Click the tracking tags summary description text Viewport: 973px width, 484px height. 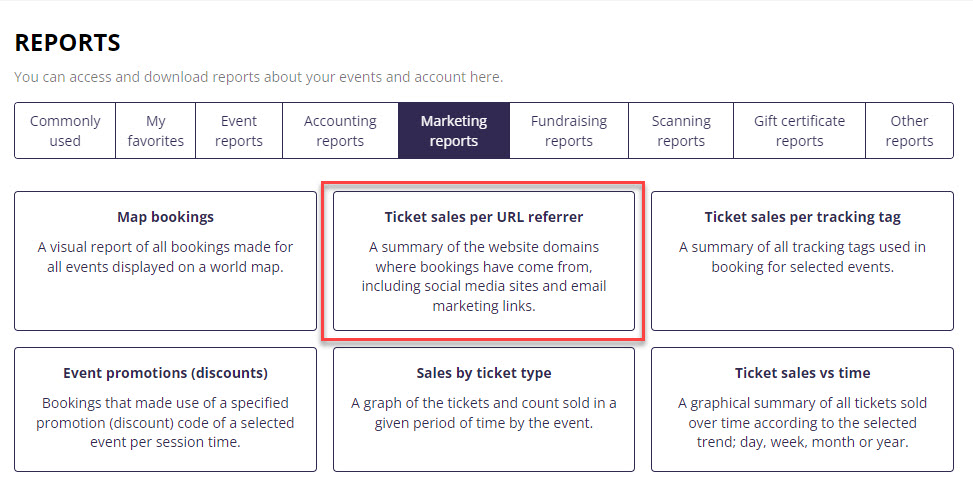[802, 257]
